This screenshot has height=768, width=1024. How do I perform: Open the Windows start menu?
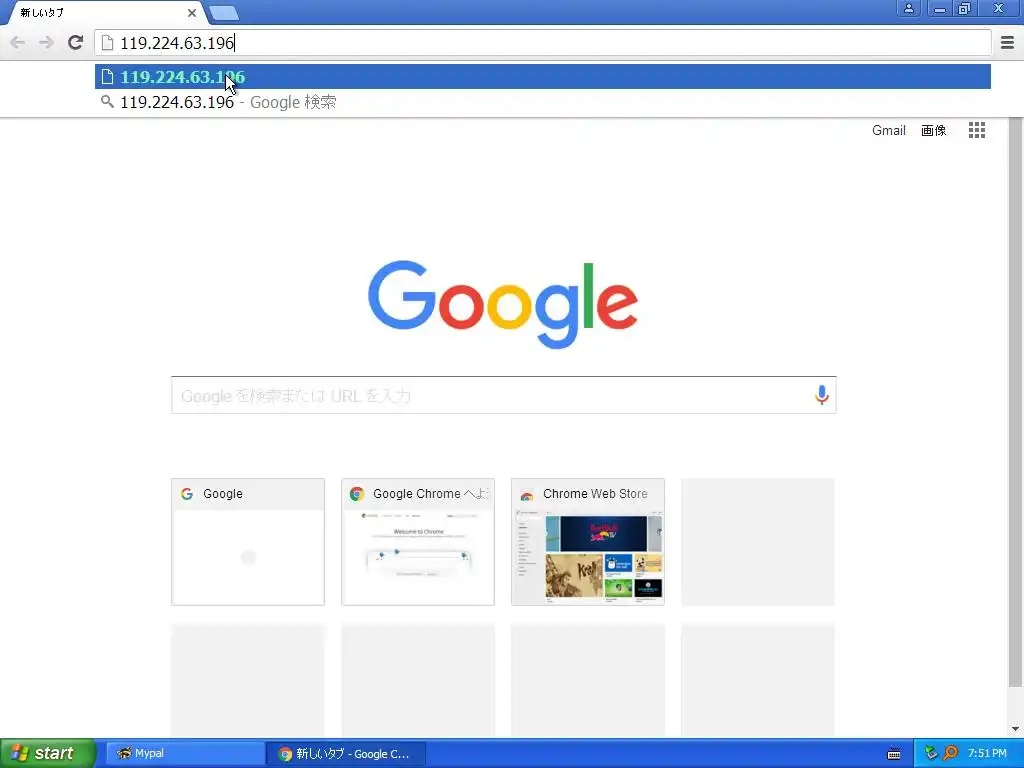tap(47, 753)
